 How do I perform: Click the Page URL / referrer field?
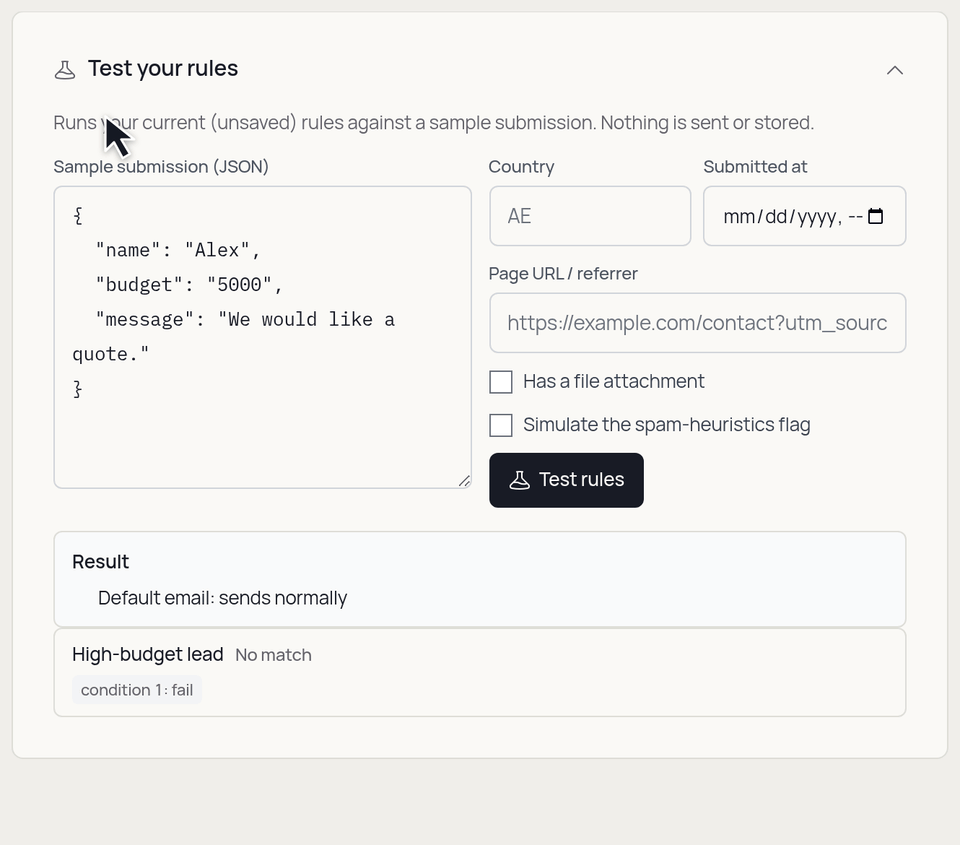[x=697, y=323]
